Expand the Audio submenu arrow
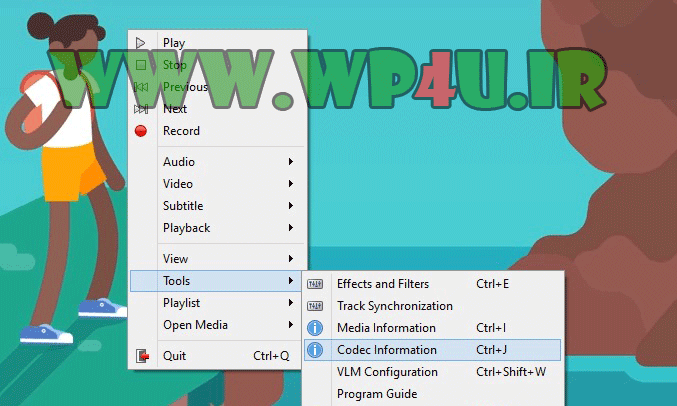Screen dimensions: 677x406 [291, 162]
